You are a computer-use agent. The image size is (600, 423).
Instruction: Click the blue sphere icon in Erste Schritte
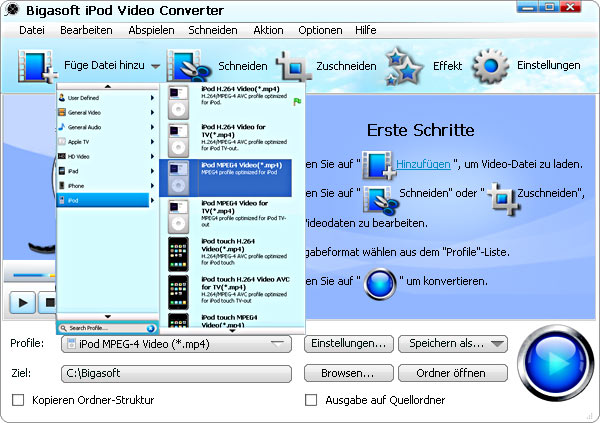point(380,284)
